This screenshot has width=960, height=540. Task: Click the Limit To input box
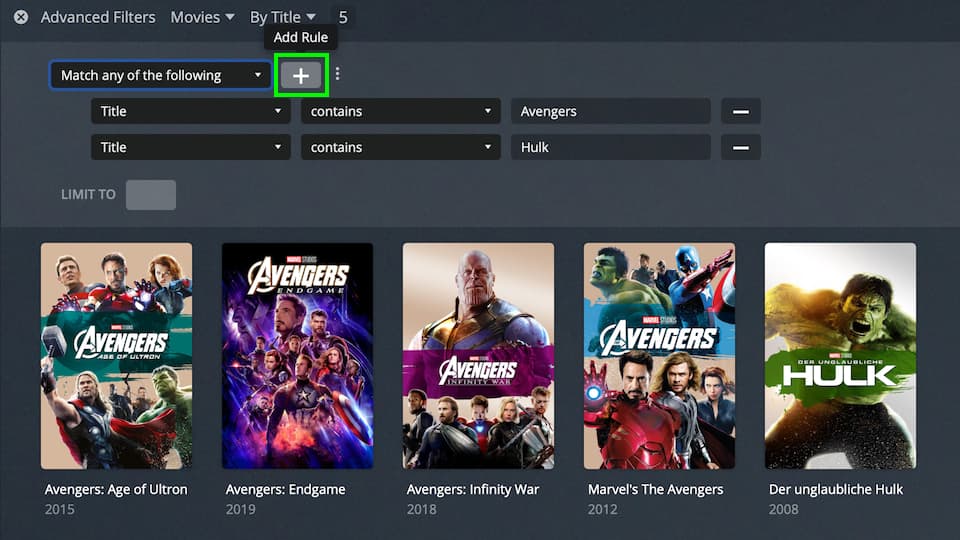pos(151,195)
